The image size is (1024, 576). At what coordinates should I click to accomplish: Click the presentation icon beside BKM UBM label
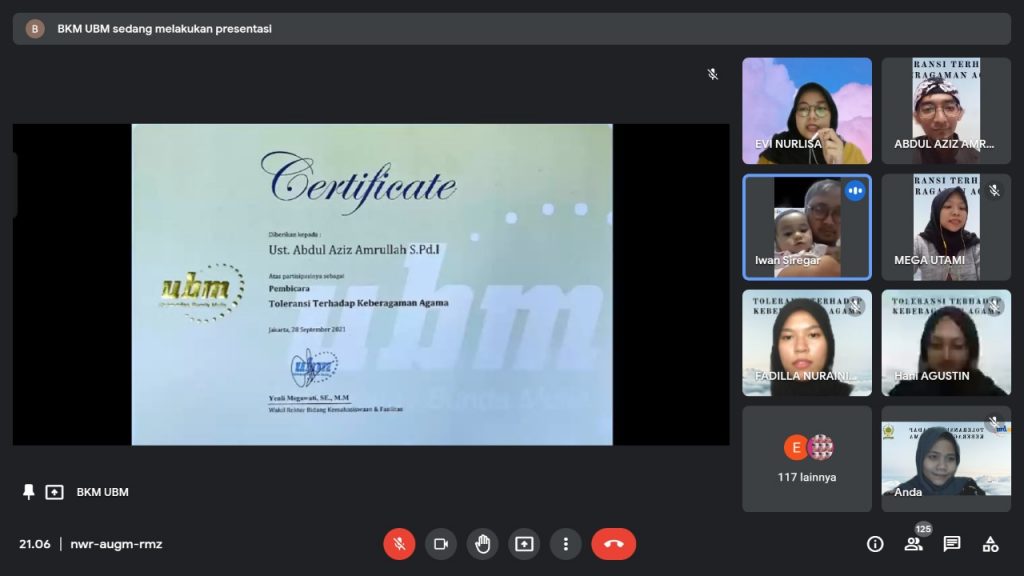[54, 492]
